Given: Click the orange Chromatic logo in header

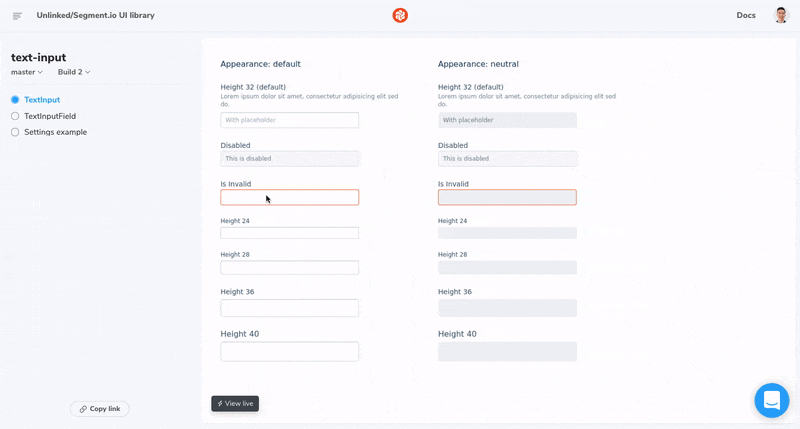Looking at the screenshot, I should [x=400, y=15].
